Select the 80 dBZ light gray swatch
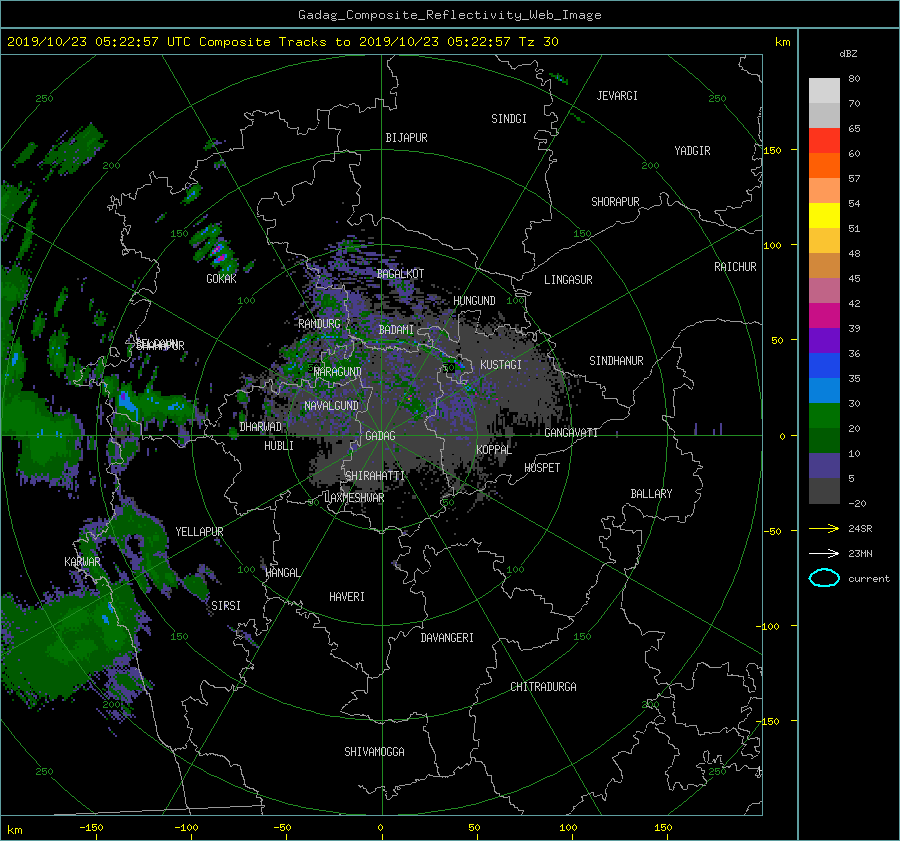Screen dimensions: 900x841 [824, 90]
